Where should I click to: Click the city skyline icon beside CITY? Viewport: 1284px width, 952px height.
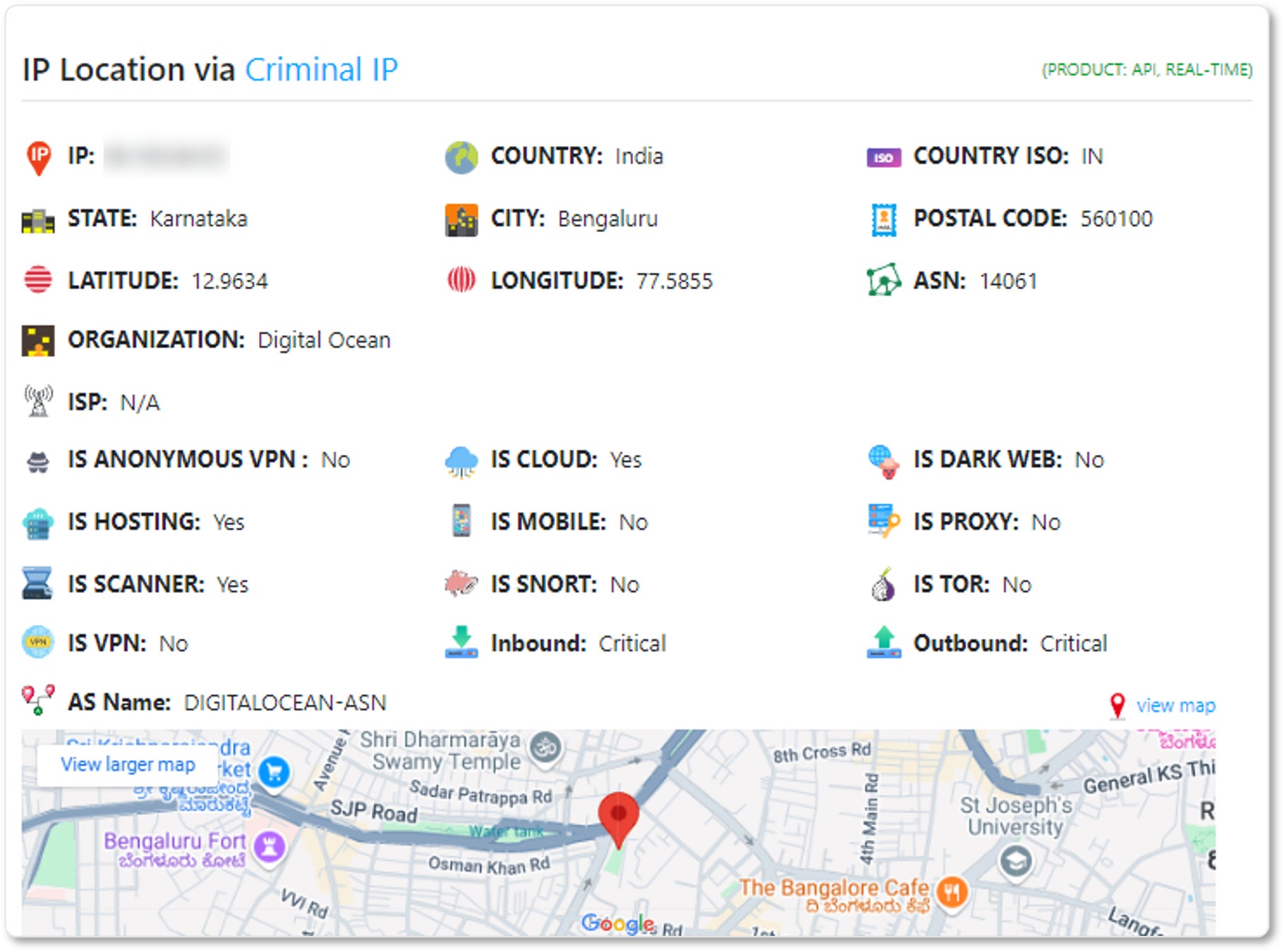pyautogui.click(x=461, y=220)
